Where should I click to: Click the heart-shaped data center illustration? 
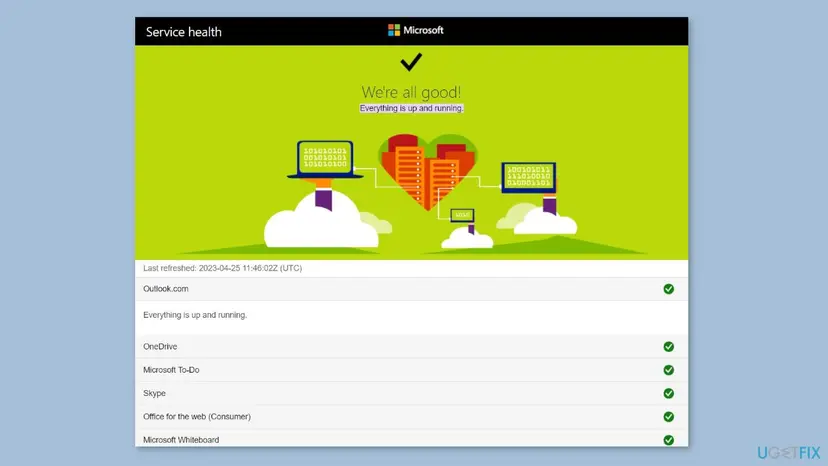(x=427, y=172)
